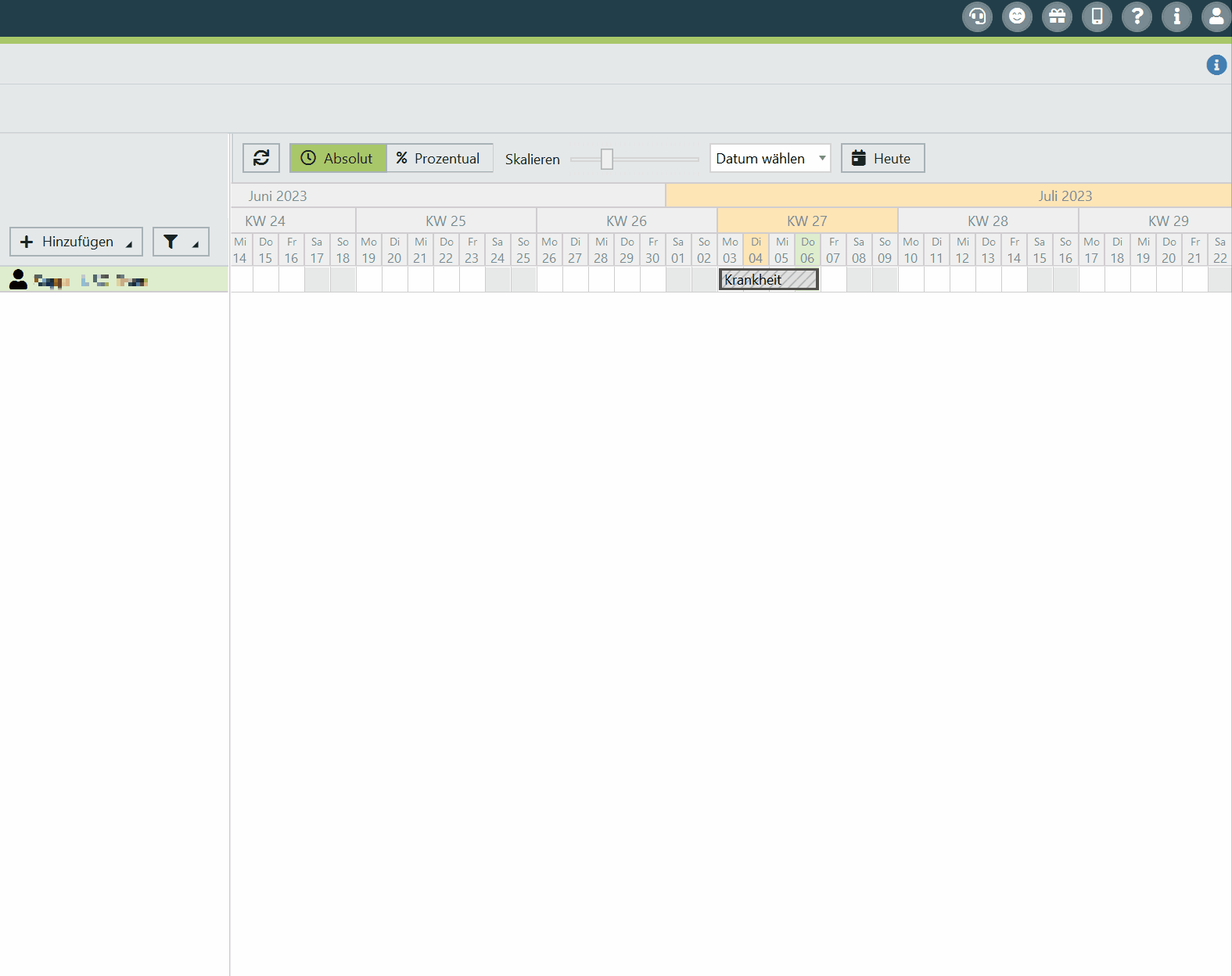Open help via question mark icon
This screenshot has width=1232, height=976.
1137,16
